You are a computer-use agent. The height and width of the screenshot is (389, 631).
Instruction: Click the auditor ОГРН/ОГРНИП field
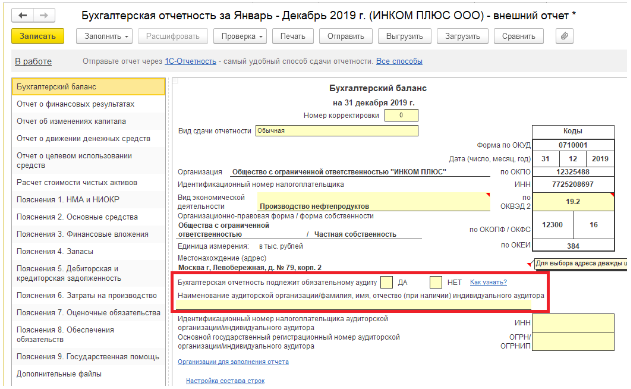point(573,342)
